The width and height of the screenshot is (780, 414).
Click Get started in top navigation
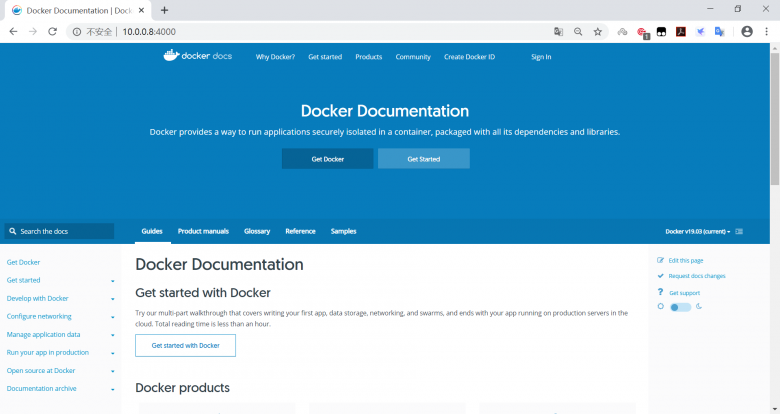[x=325, y=57]
